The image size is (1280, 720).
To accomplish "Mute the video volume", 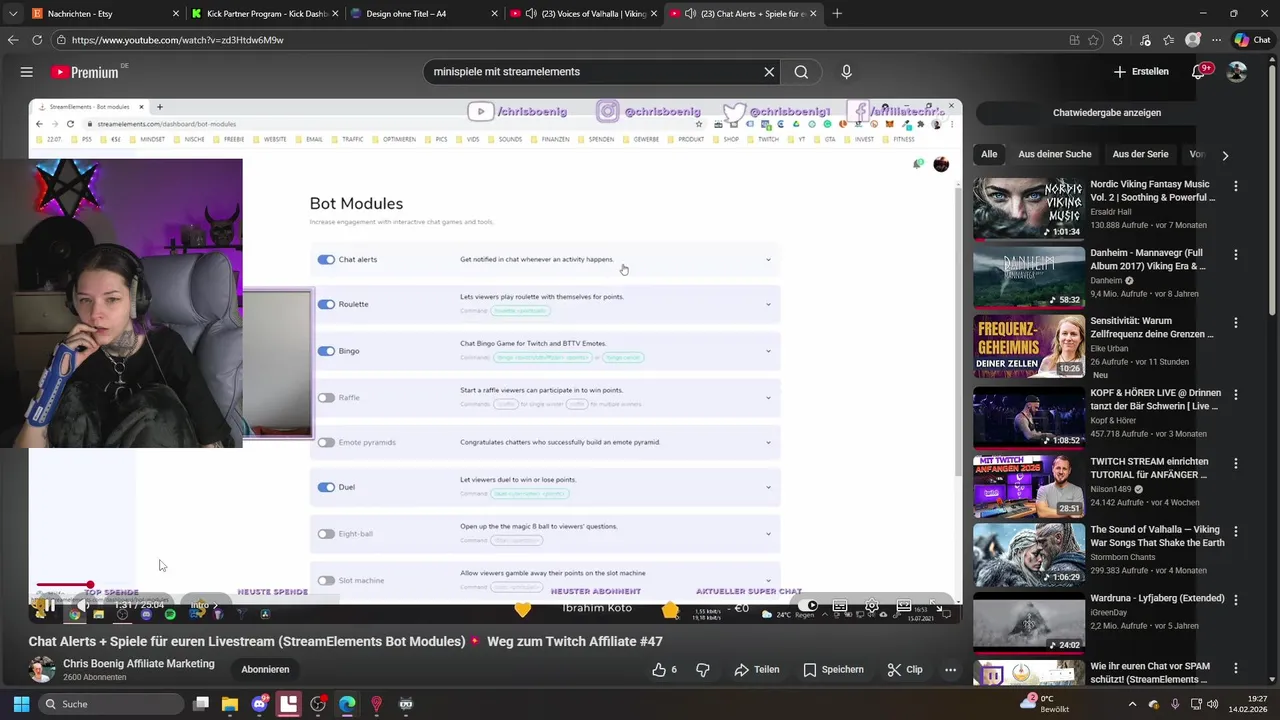I will pyautogui.click(x=84, y=606).
